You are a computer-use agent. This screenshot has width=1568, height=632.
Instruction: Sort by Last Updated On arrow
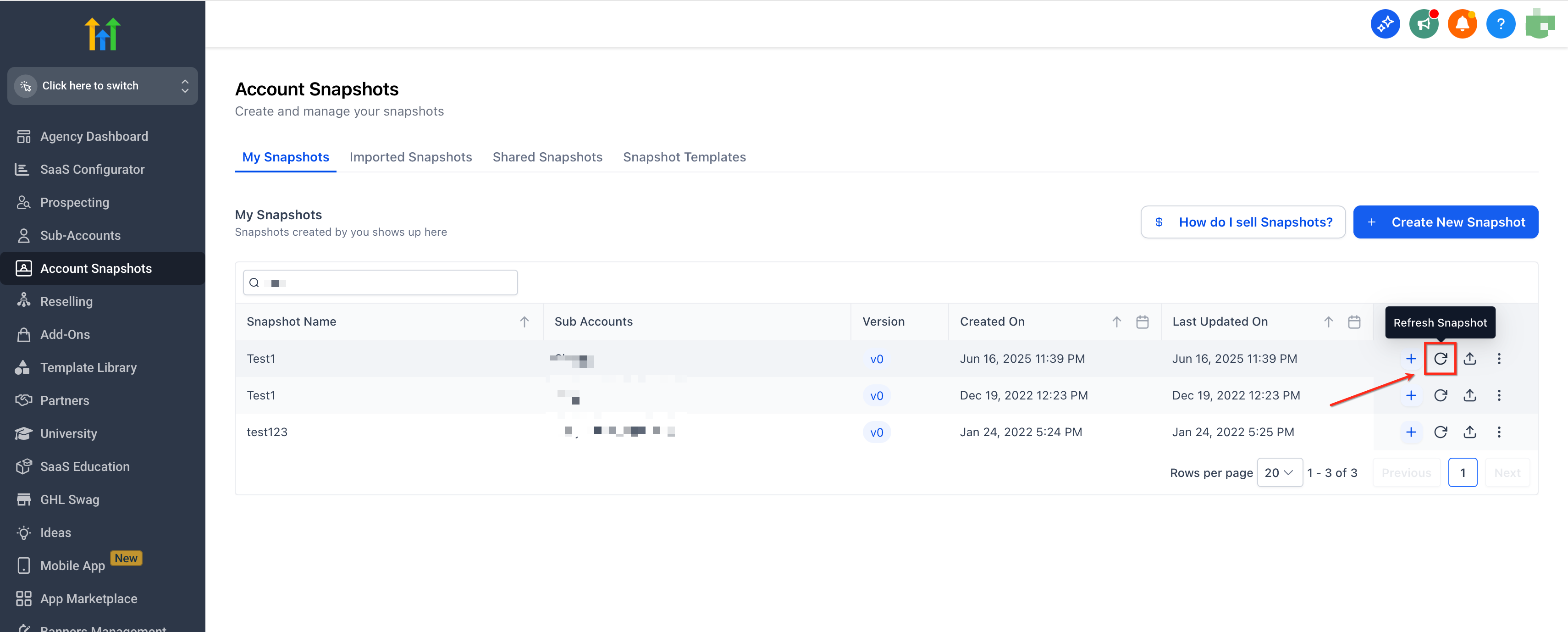1328,322
